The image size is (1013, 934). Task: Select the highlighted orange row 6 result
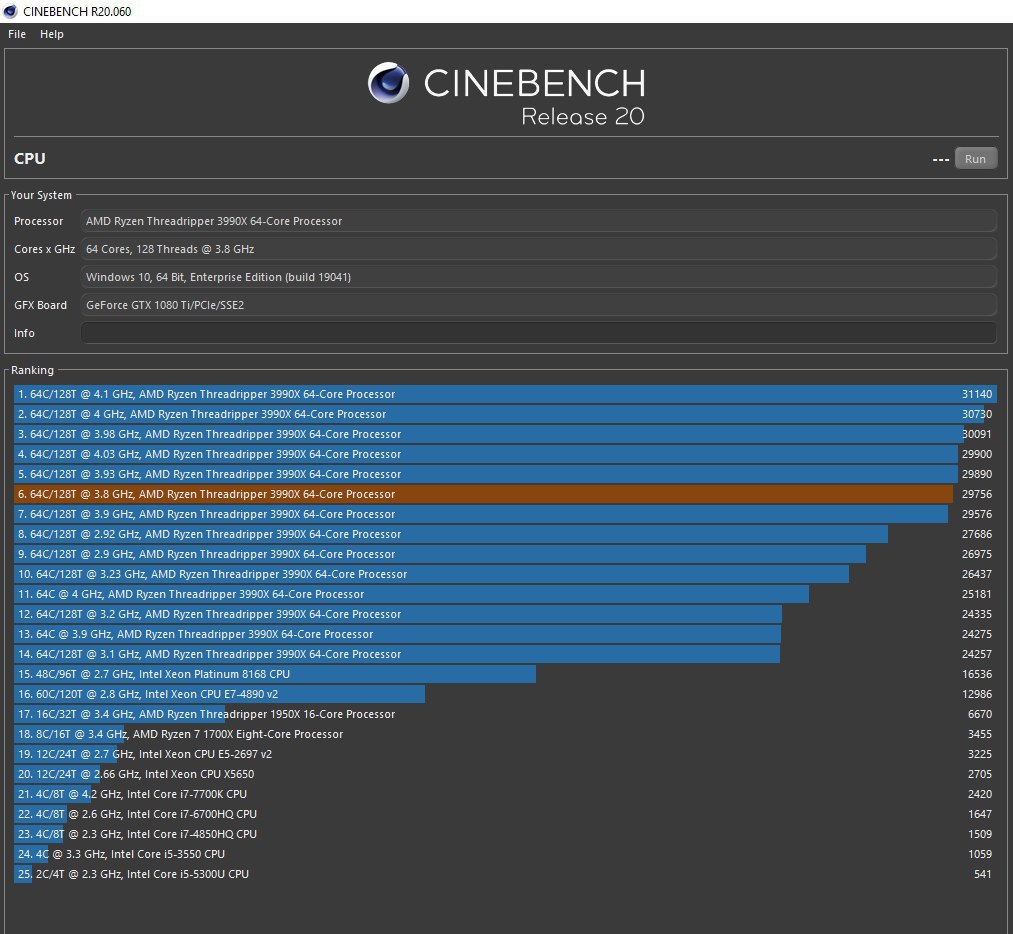tap(505, 494)
